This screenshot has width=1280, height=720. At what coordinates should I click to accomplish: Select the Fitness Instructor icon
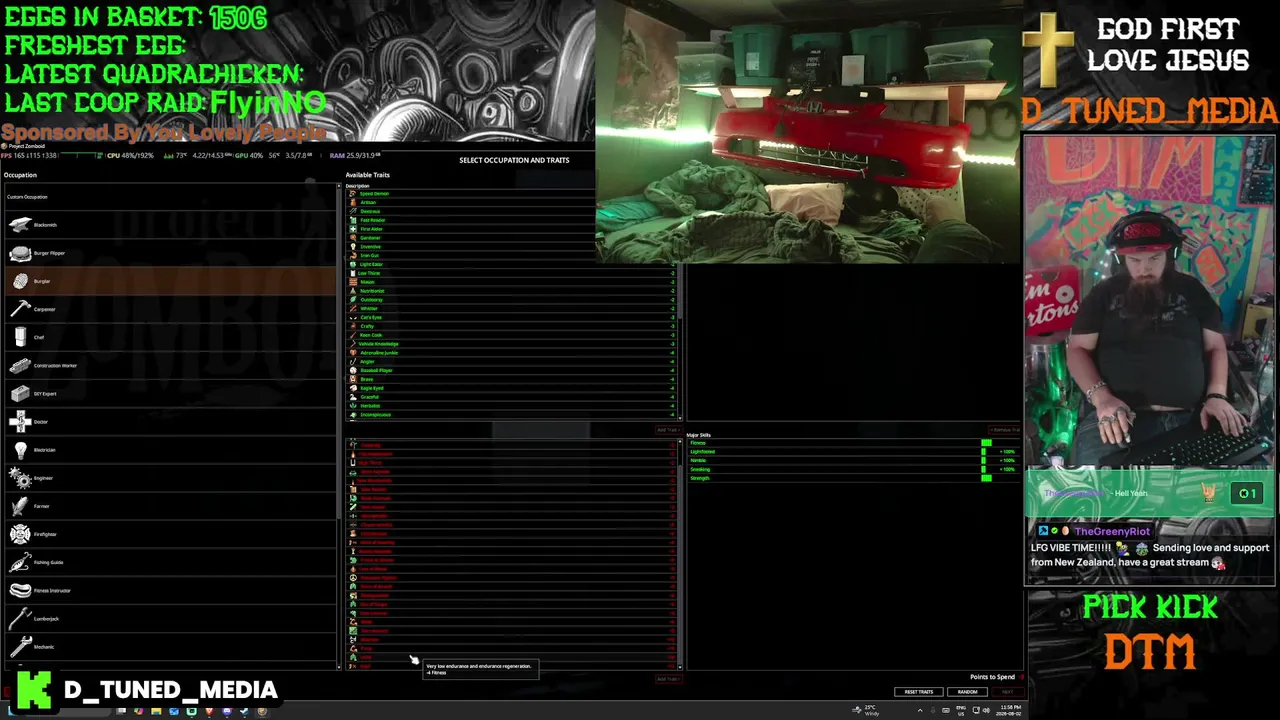pyautogui.click(x=20, y=590)
